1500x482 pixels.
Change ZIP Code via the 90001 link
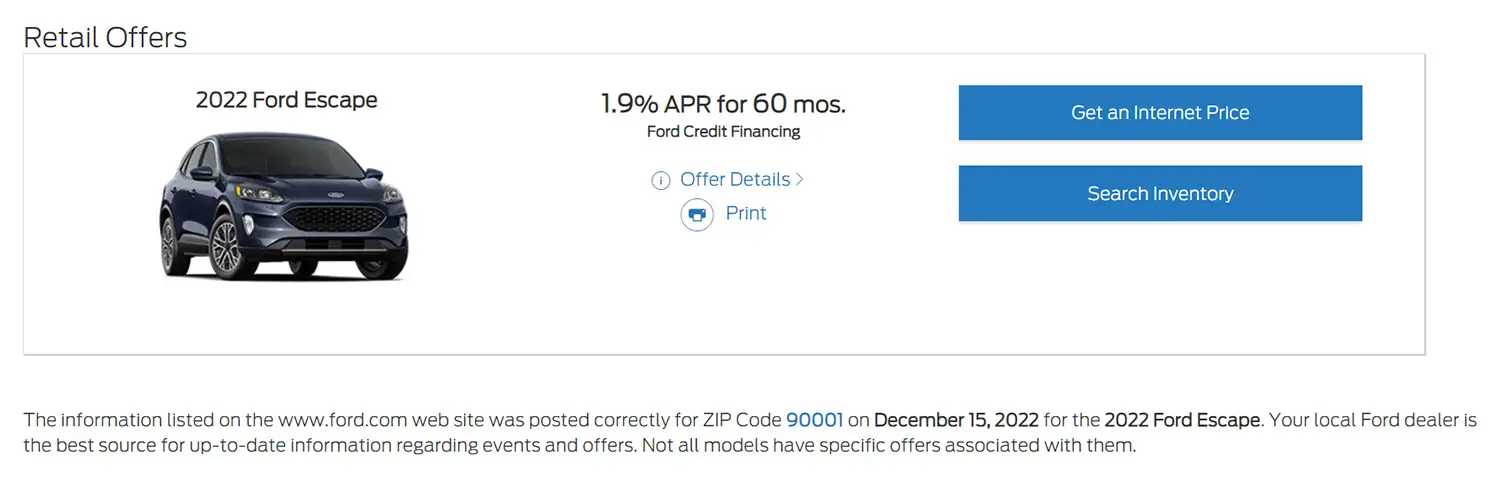point(815,420)
